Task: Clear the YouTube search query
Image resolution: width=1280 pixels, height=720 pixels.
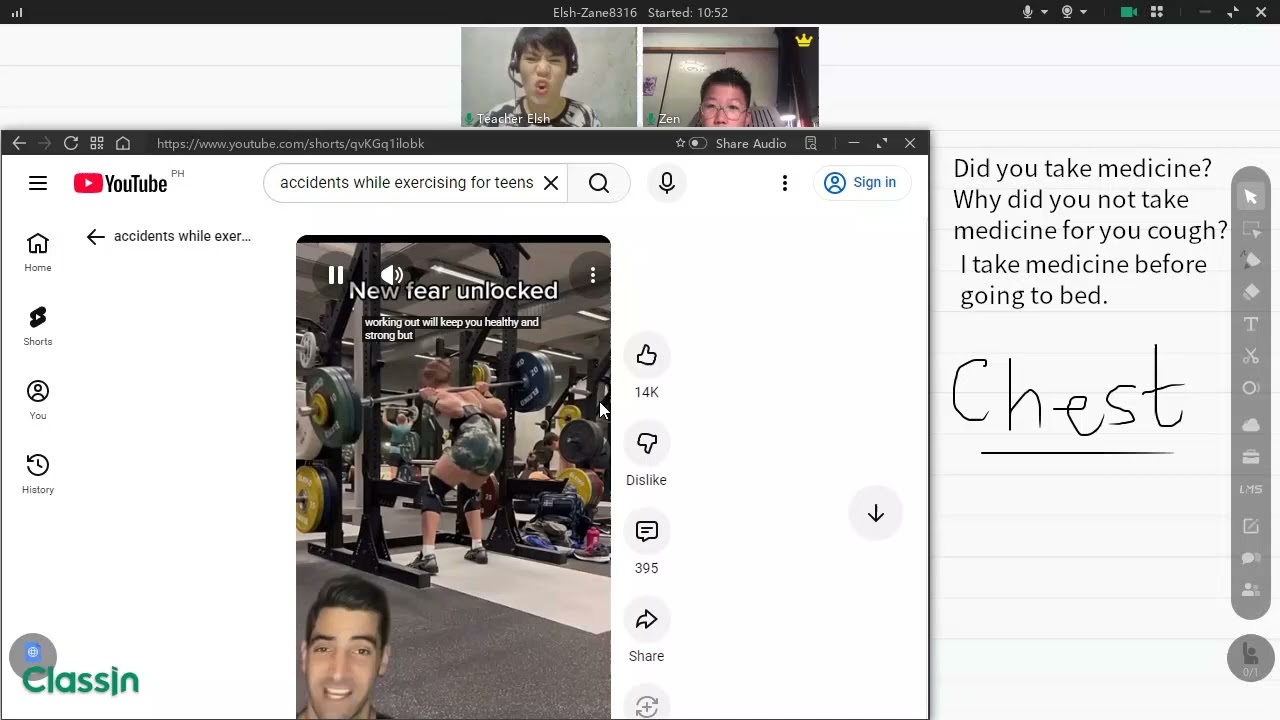Action: (x=551, y=182)
